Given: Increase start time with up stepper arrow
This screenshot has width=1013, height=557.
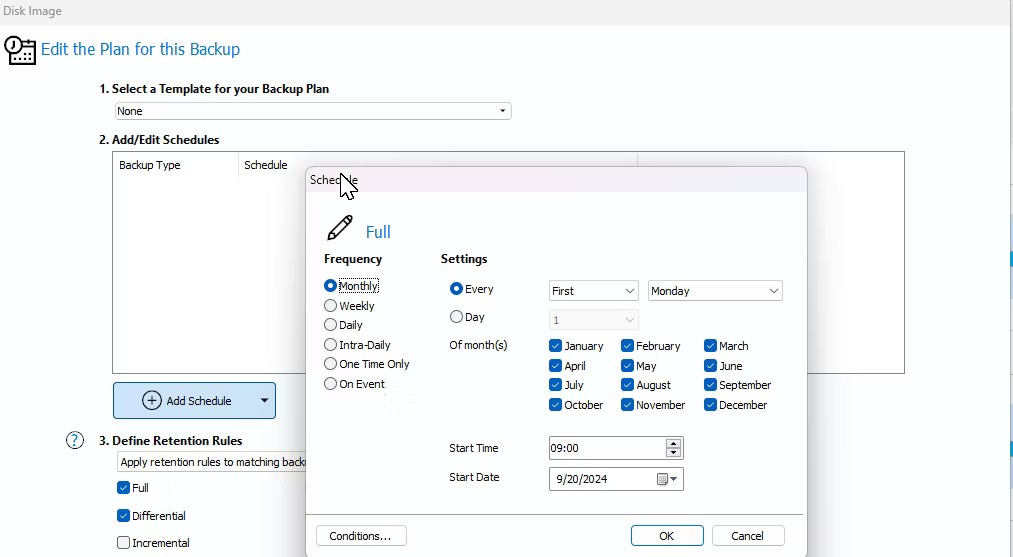Looking at the screenshot, I should pyautogui.click(x=674, y=443).
